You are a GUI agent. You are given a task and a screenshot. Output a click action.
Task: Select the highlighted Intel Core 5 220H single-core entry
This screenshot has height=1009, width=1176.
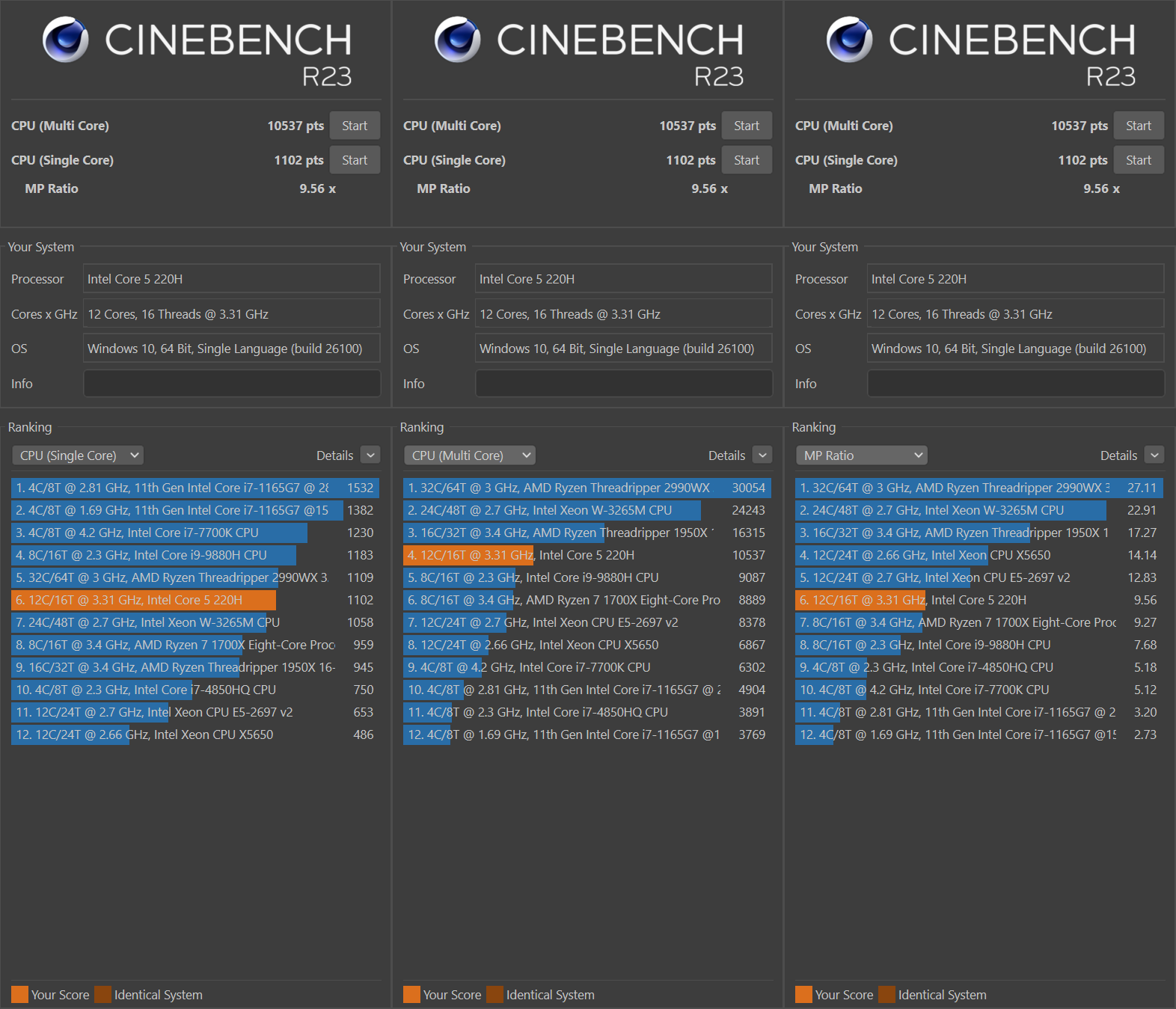click(195, 600)
